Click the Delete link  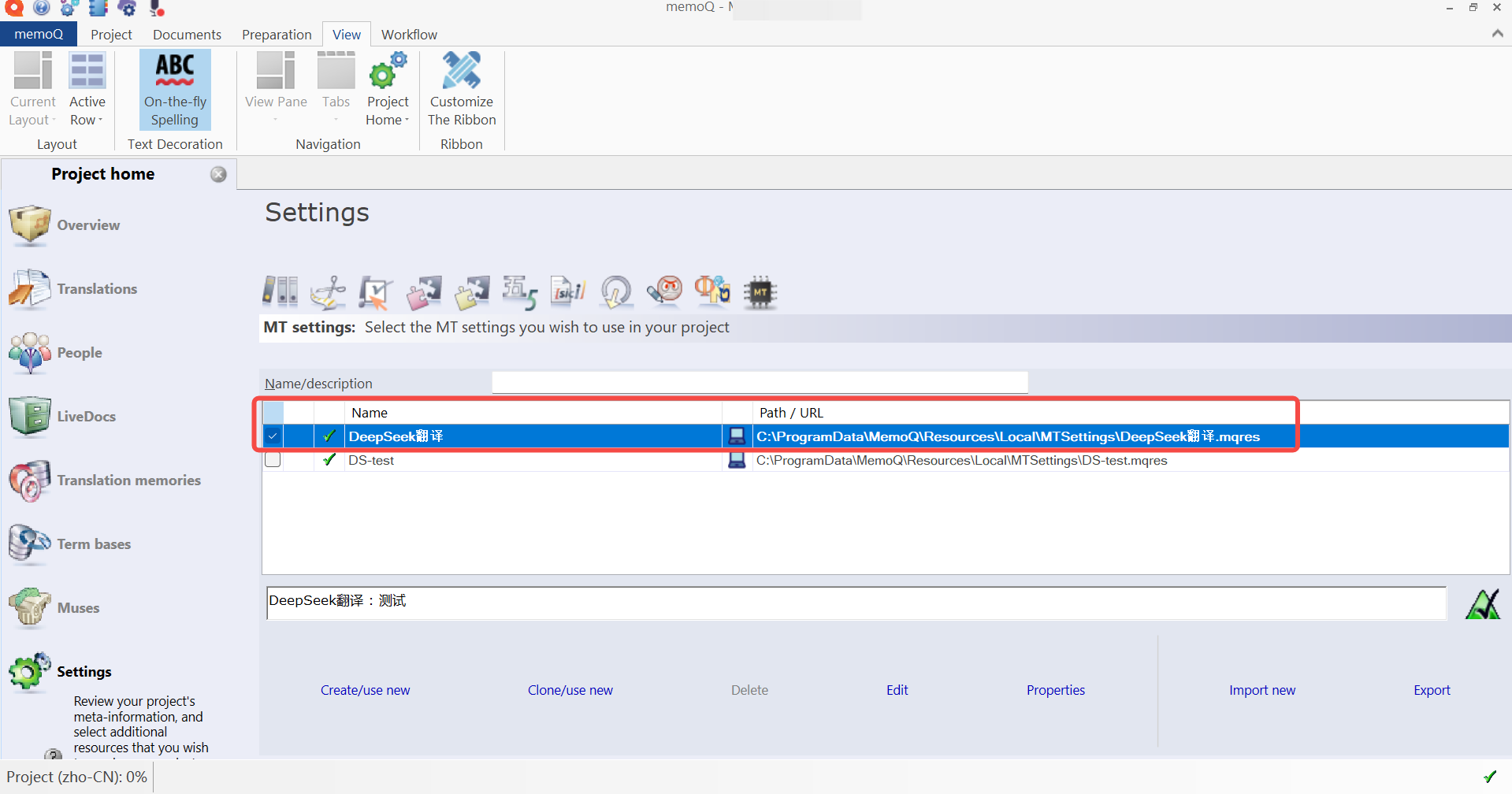[749, 690]
